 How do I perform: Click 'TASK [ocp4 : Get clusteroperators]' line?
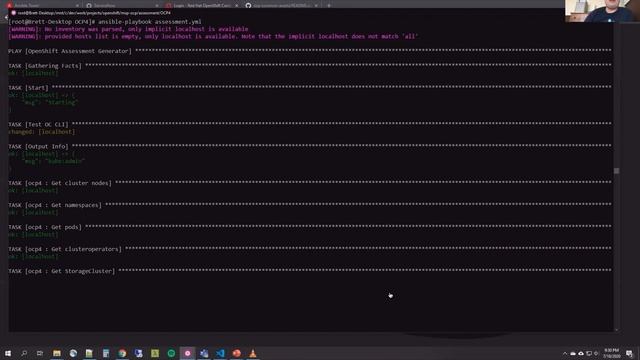[x=65, y=249]
